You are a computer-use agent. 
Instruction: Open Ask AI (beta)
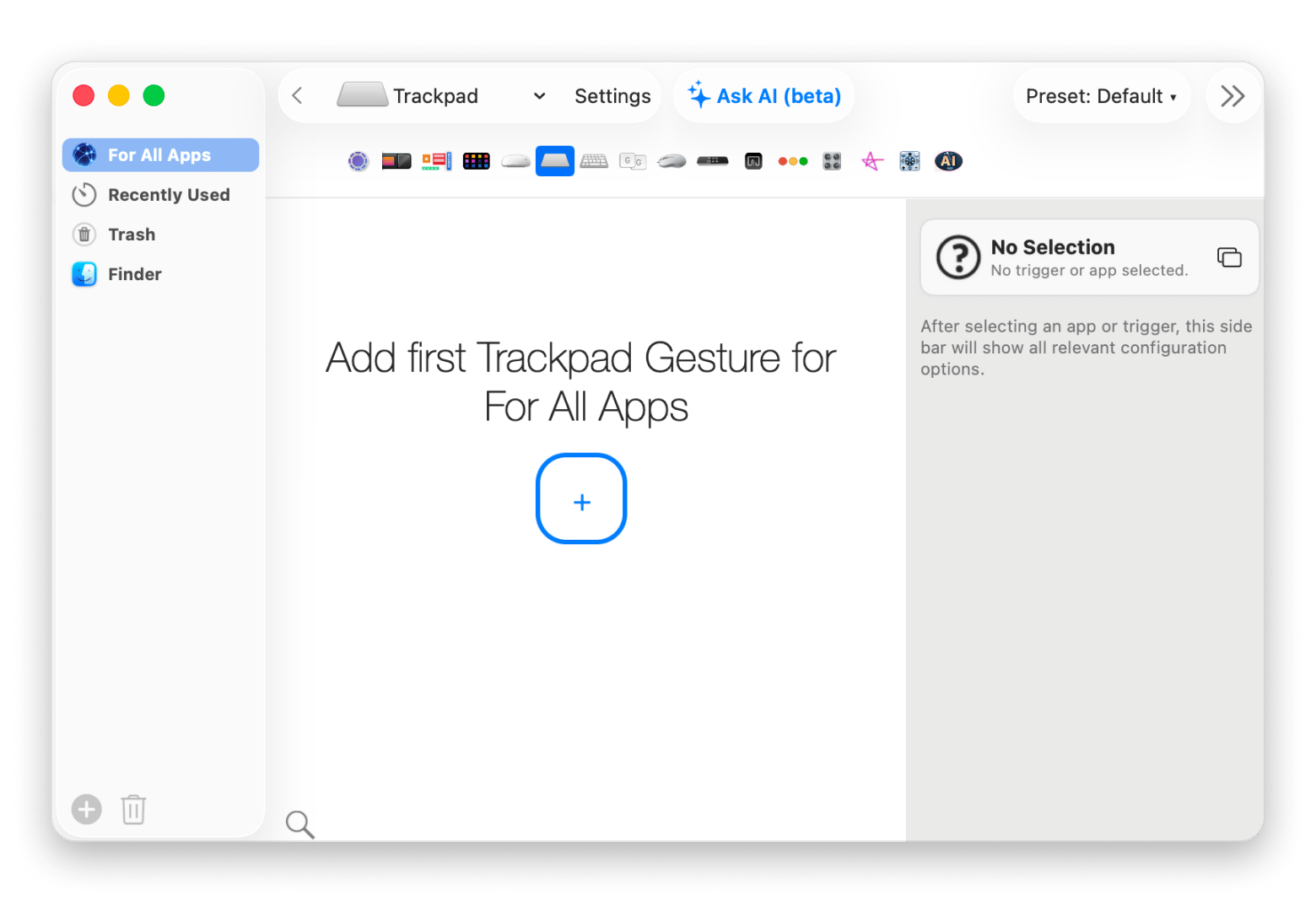tap(764, 96)
